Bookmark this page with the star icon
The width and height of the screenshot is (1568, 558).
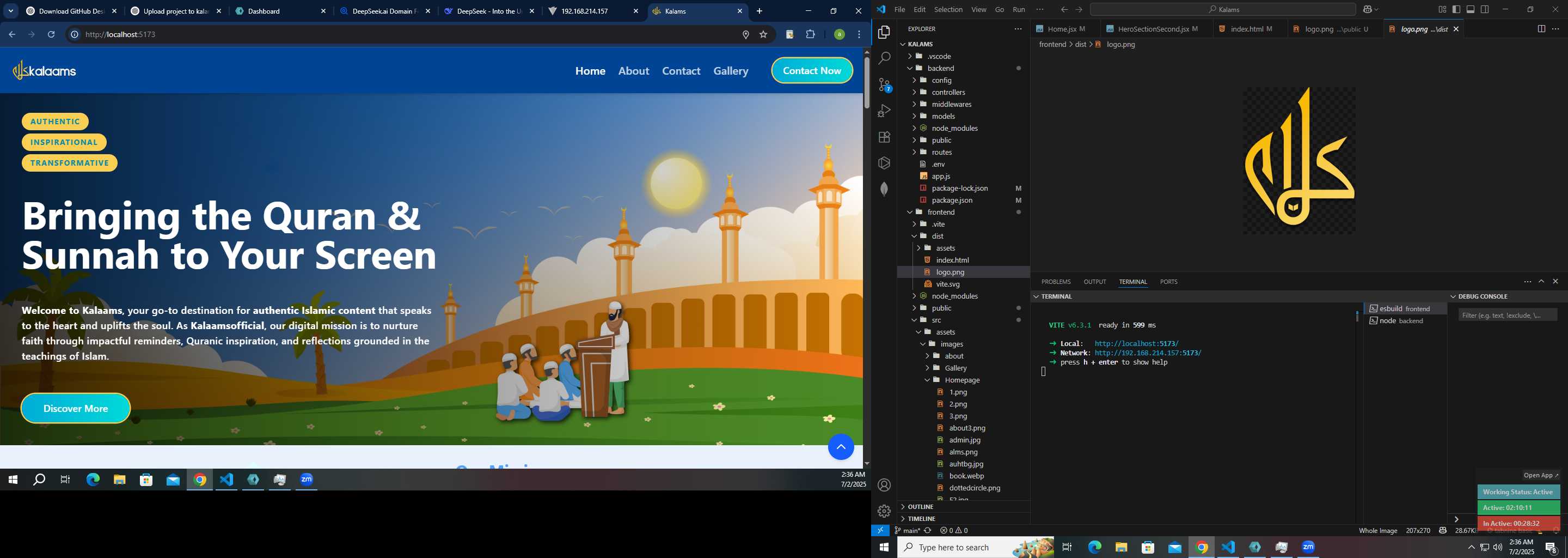click(763, 35)
